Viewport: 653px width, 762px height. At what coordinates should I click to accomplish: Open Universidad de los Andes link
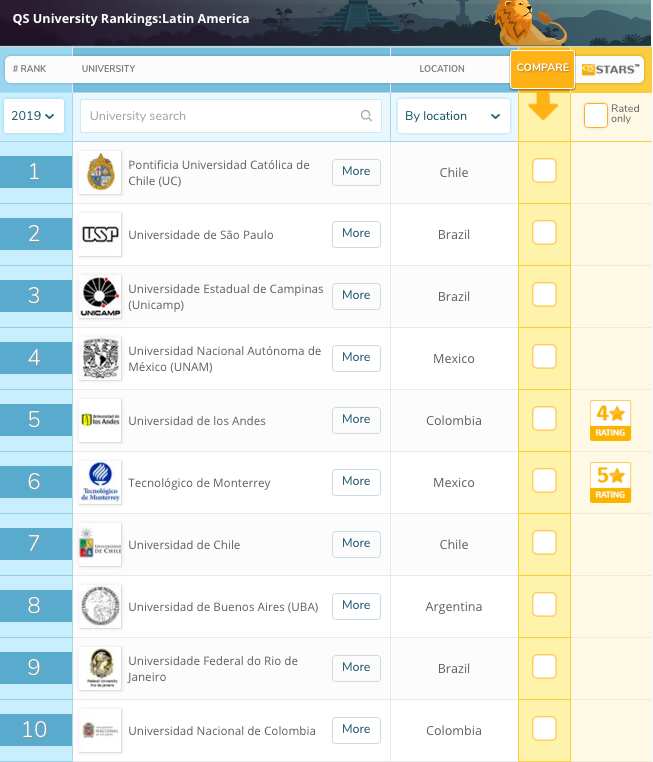[197, 421]
